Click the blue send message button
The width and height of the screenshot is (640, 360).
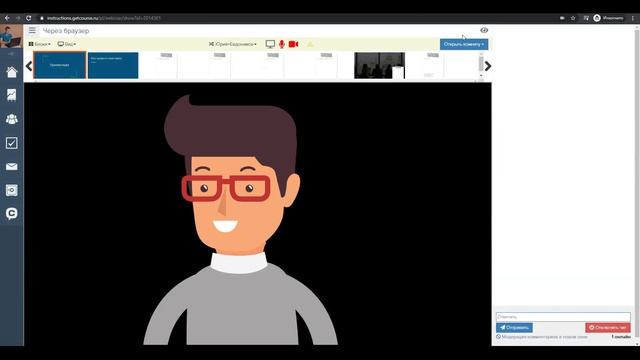(x=514, y=327)
